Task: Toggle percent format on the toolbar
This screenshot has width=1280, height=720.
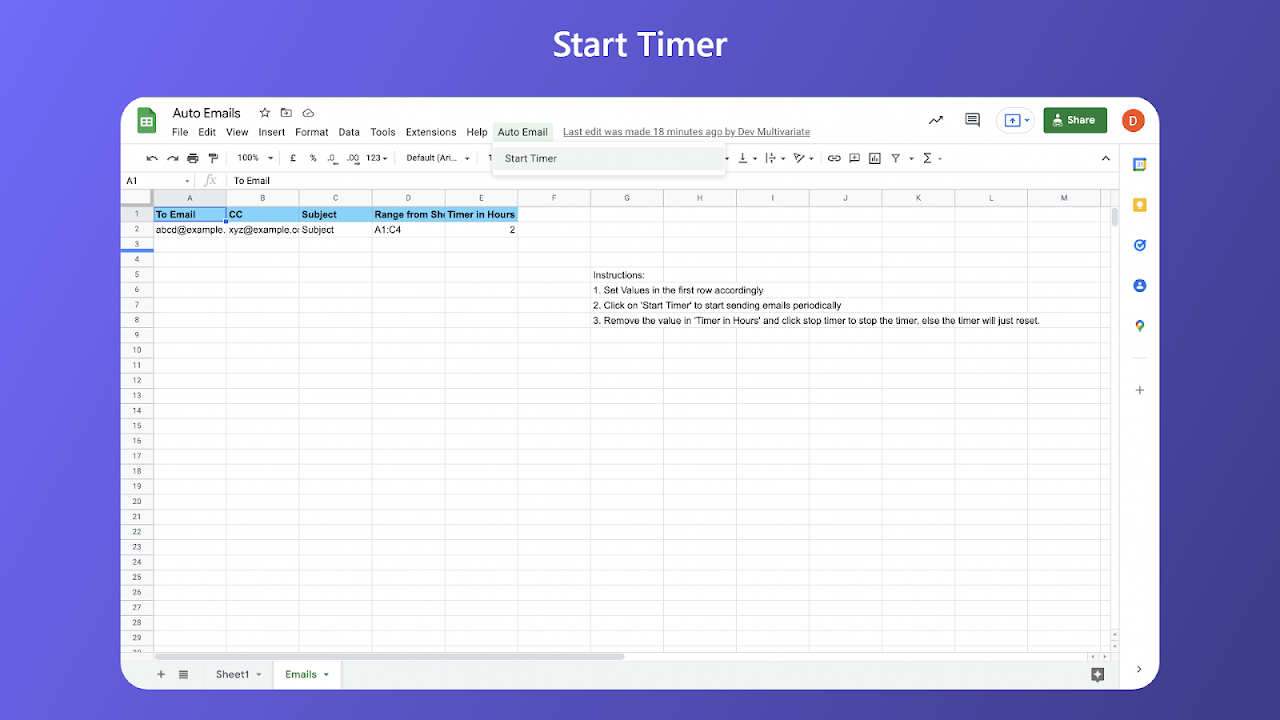Action: pyautogui.click(x=312, y=158)
